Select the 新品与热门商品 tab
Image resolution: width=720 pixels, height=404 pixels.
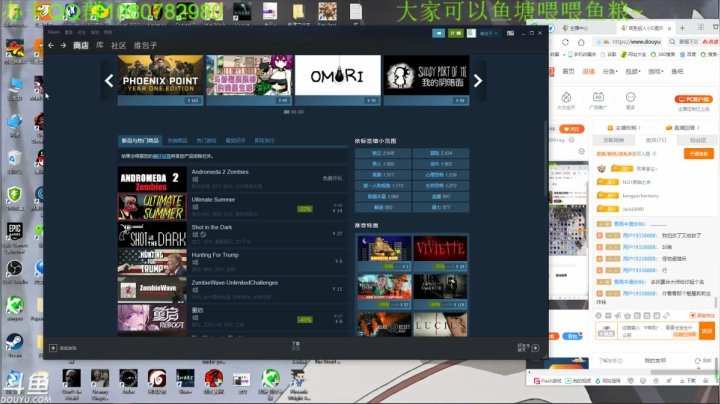click(x=140, y=140)
